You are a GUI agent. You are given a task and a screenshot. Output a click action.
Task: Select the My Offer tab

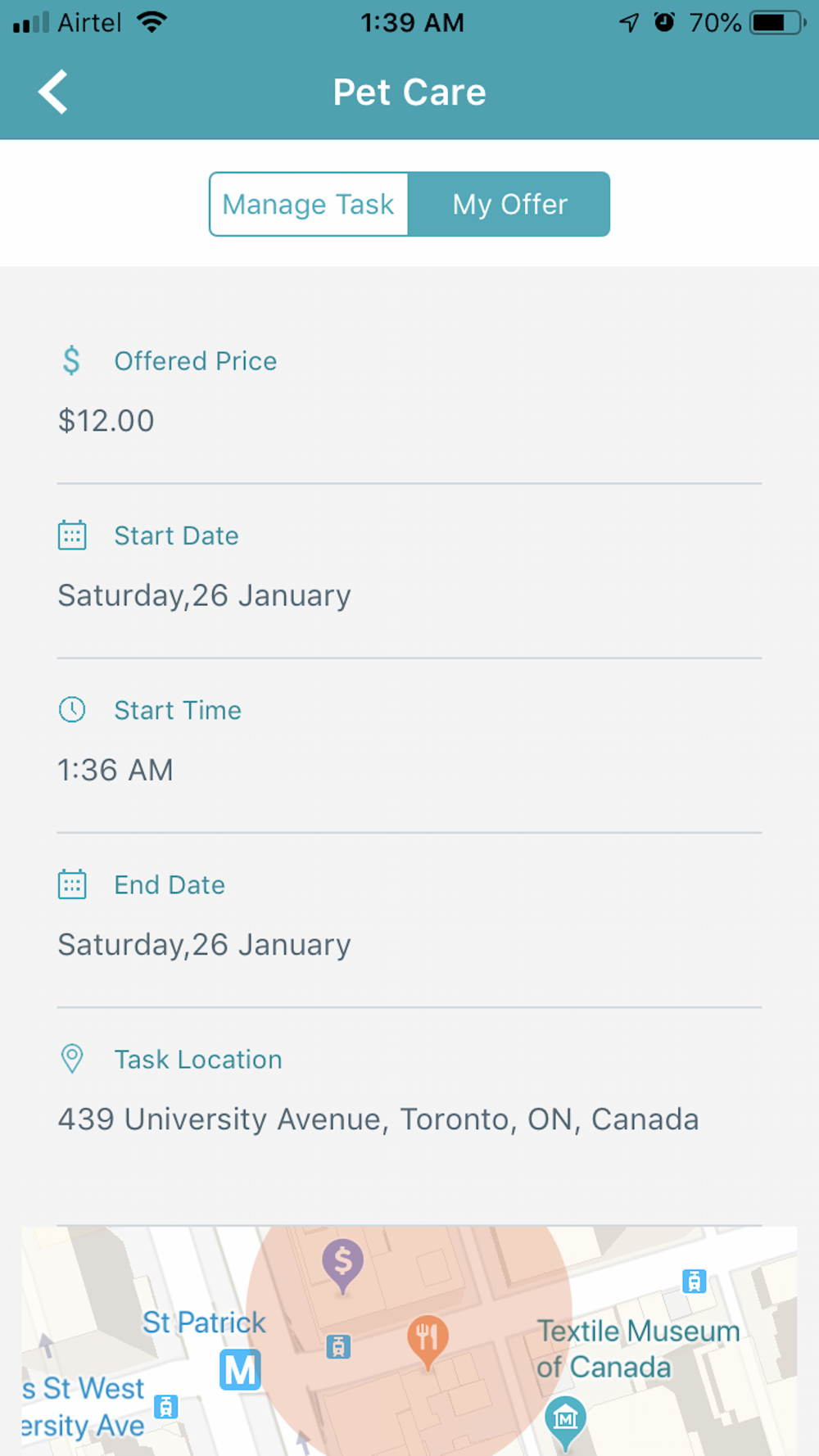click(509, 205)
